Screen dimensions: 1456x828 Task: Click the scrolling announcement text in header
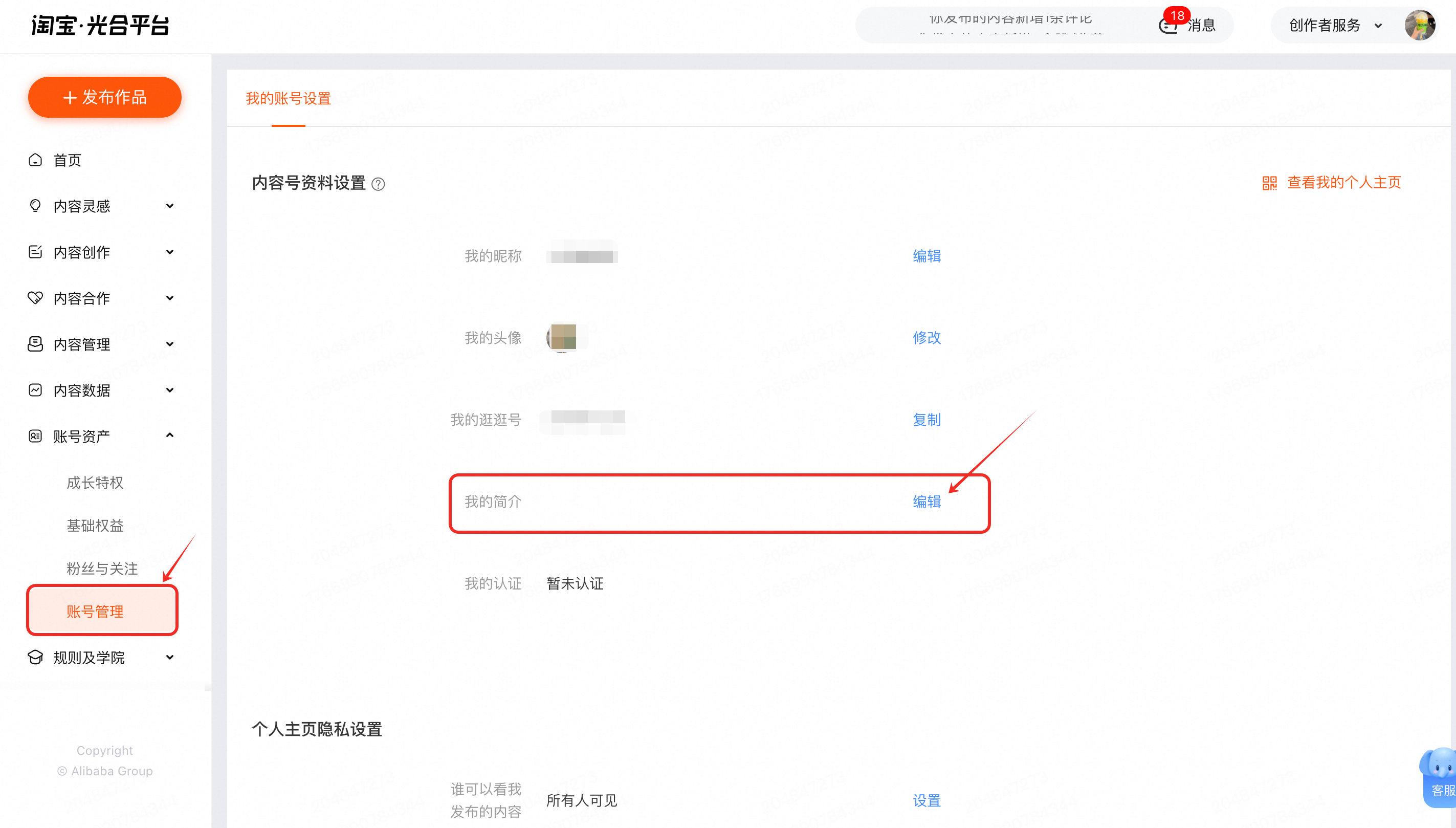tap(1010, 26)
